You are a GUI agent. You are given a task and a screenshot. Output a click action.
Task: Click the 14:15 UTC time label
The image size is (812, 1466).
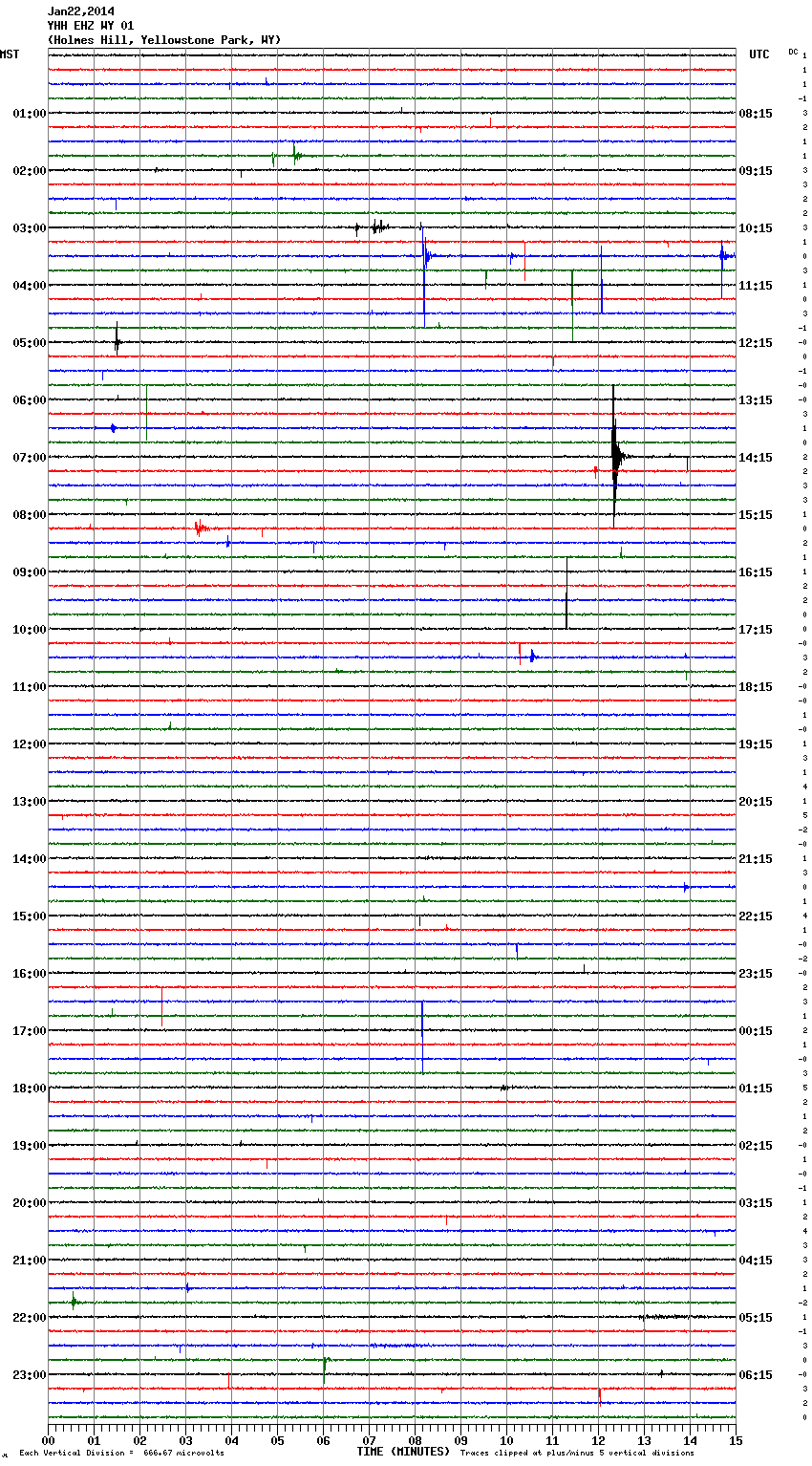coord(756,458)
